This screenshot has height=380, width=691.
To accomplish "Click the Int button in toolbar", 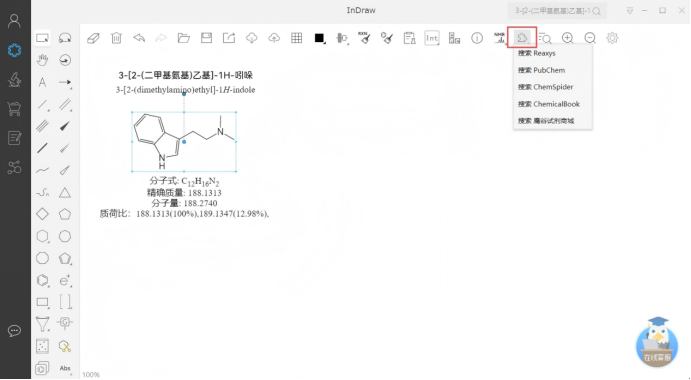I will tap(432, 38).
